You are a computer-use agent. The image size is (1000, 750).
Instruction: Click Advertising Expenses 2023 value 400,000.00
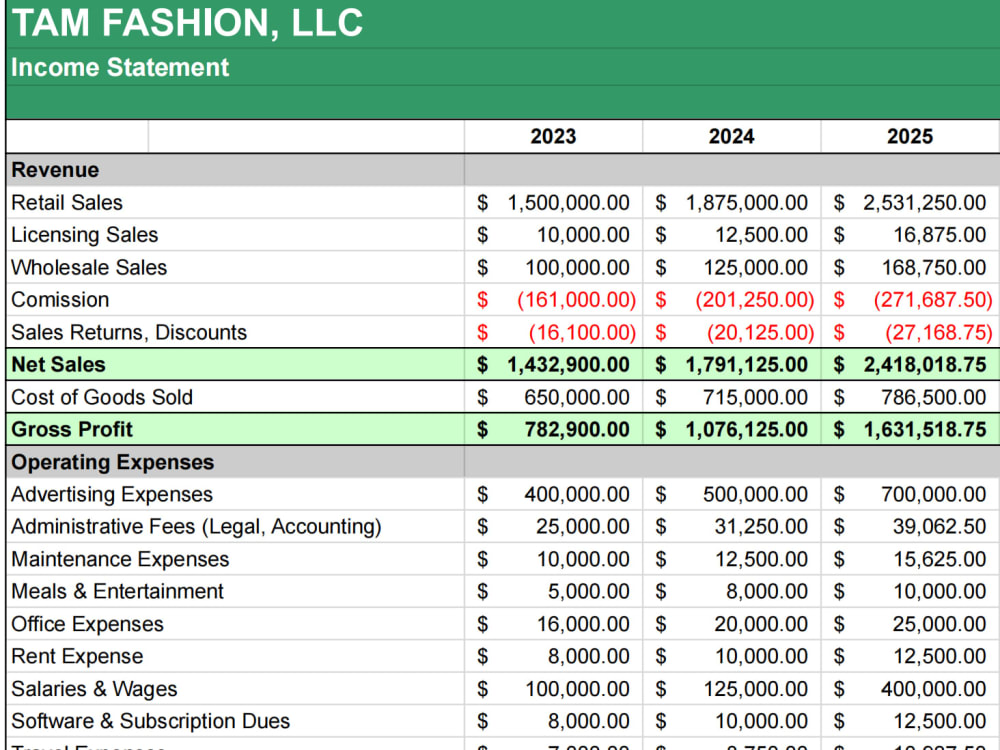[x=577, y=494]
